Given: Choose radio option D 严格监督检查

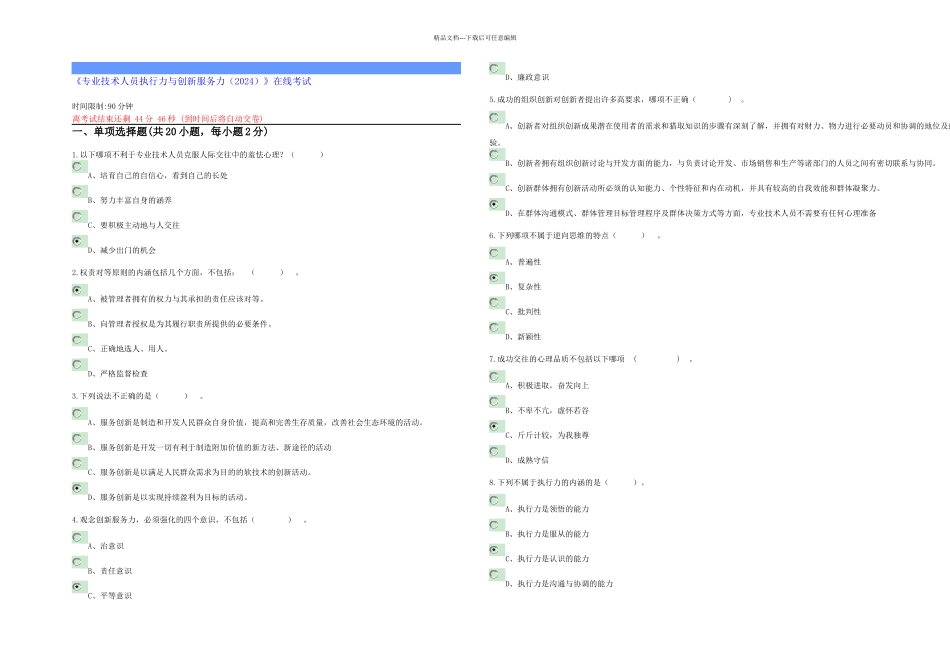Looking at the screenshot, I should tap(77, 365).
